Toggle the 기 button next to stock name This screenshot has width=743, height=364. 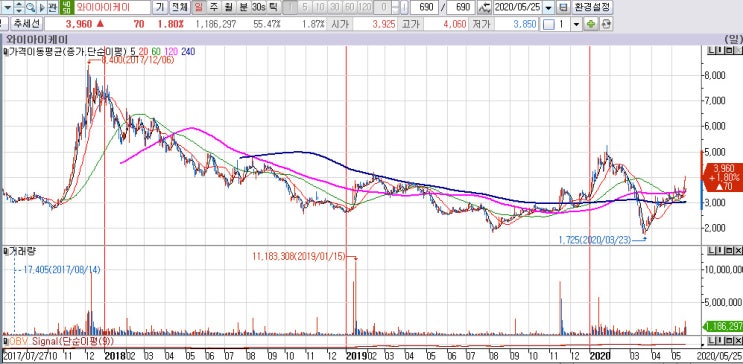tap(160, 7)
